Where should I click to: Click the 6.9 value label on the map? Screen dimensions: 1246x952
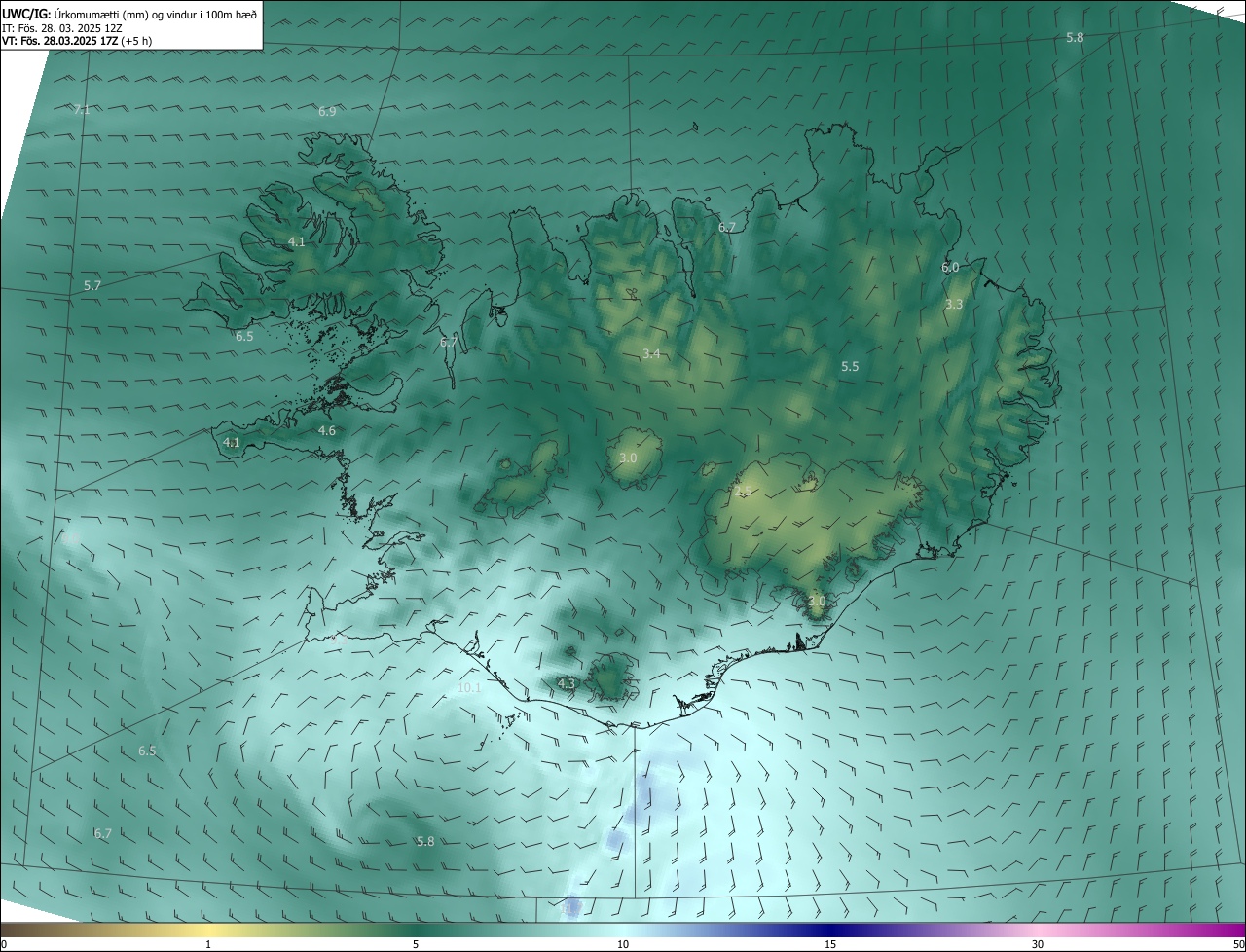pyautogui.click(x=327, y=112)
